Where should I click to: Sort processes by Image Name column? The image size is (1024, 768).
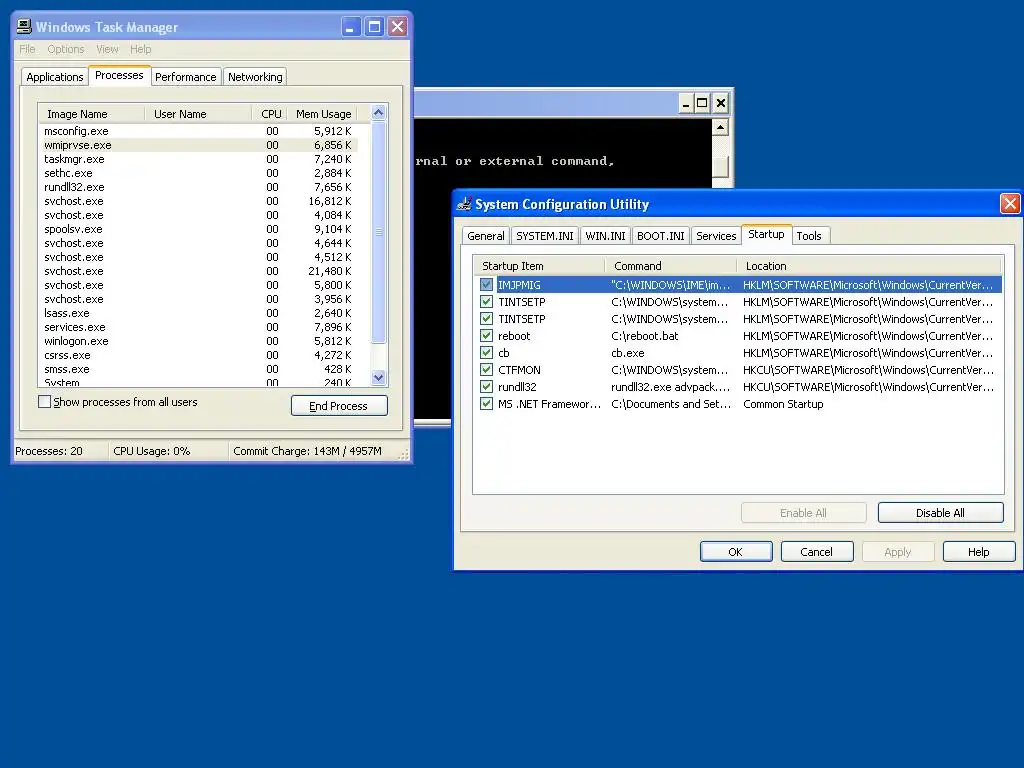tap(91, 114)
